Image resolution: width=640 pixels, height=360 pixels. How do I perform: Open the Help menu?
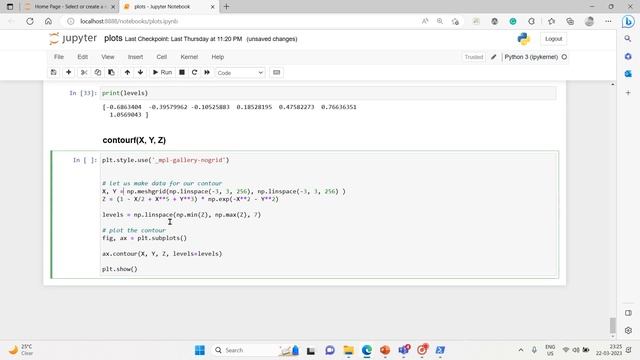point(218,57)
